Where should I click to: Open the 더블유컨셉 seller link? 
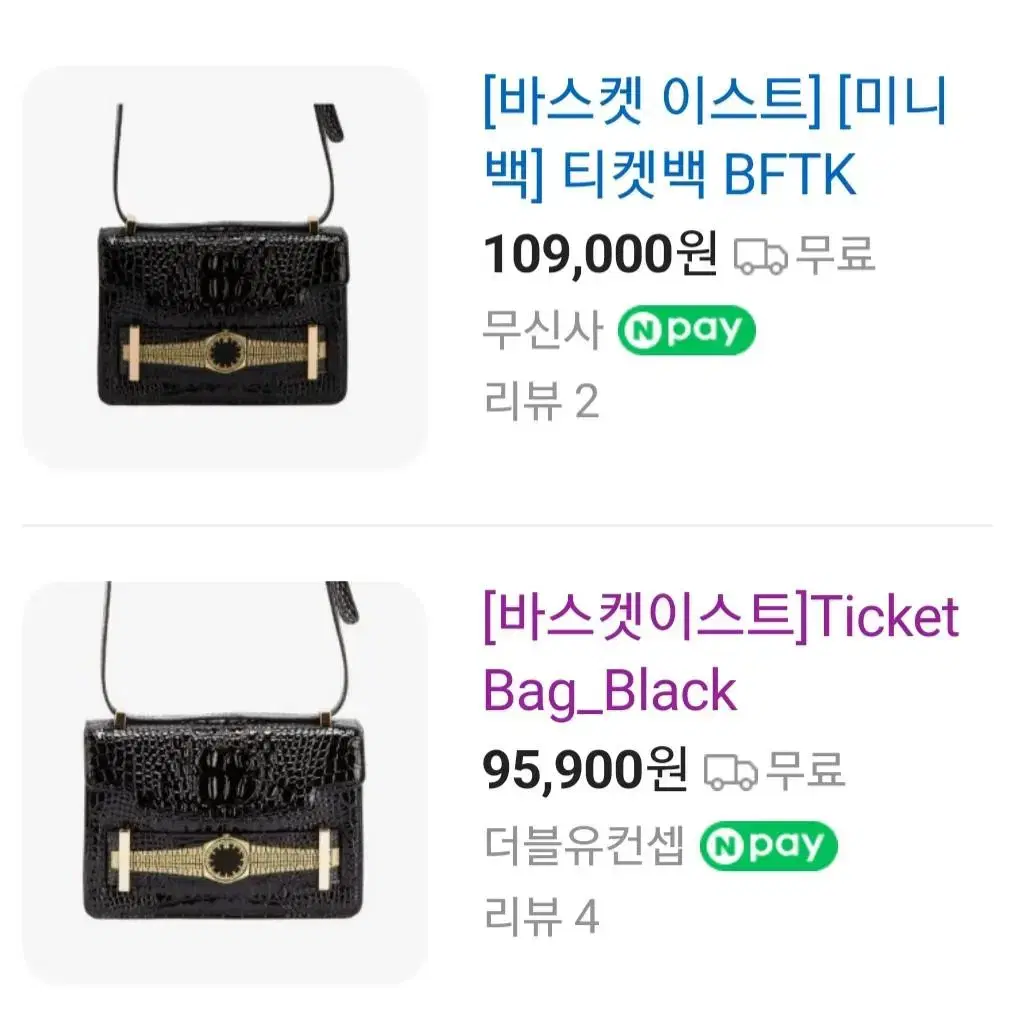584,846
